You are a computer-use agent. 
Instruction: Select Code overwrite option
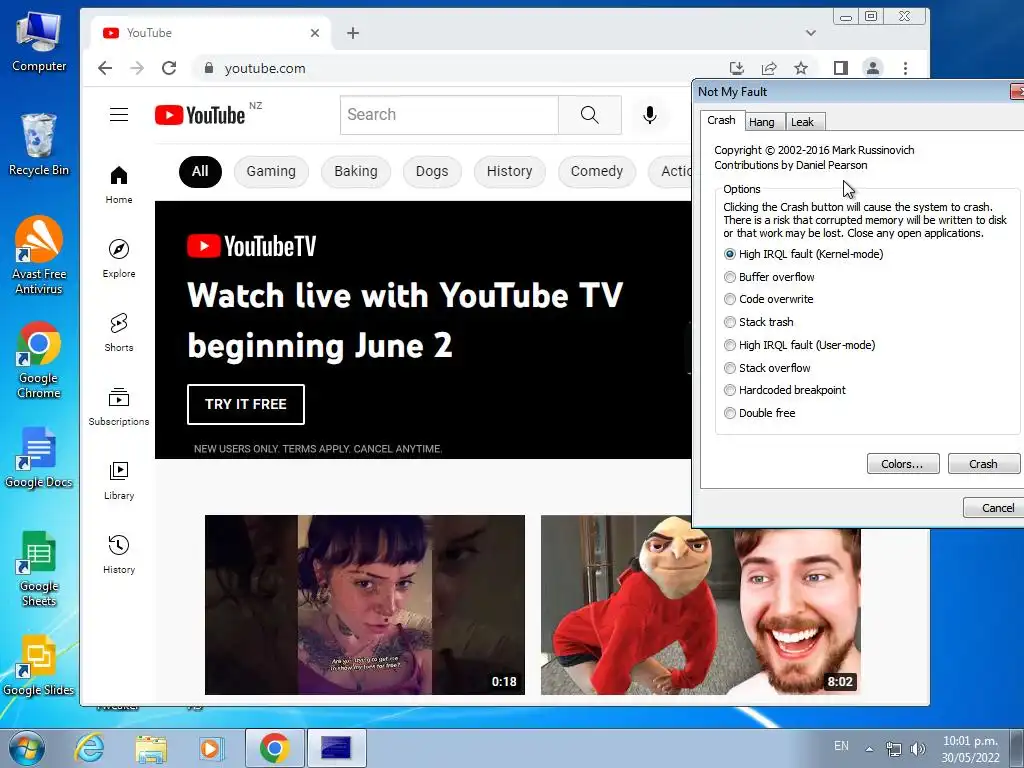click(769, 299)
